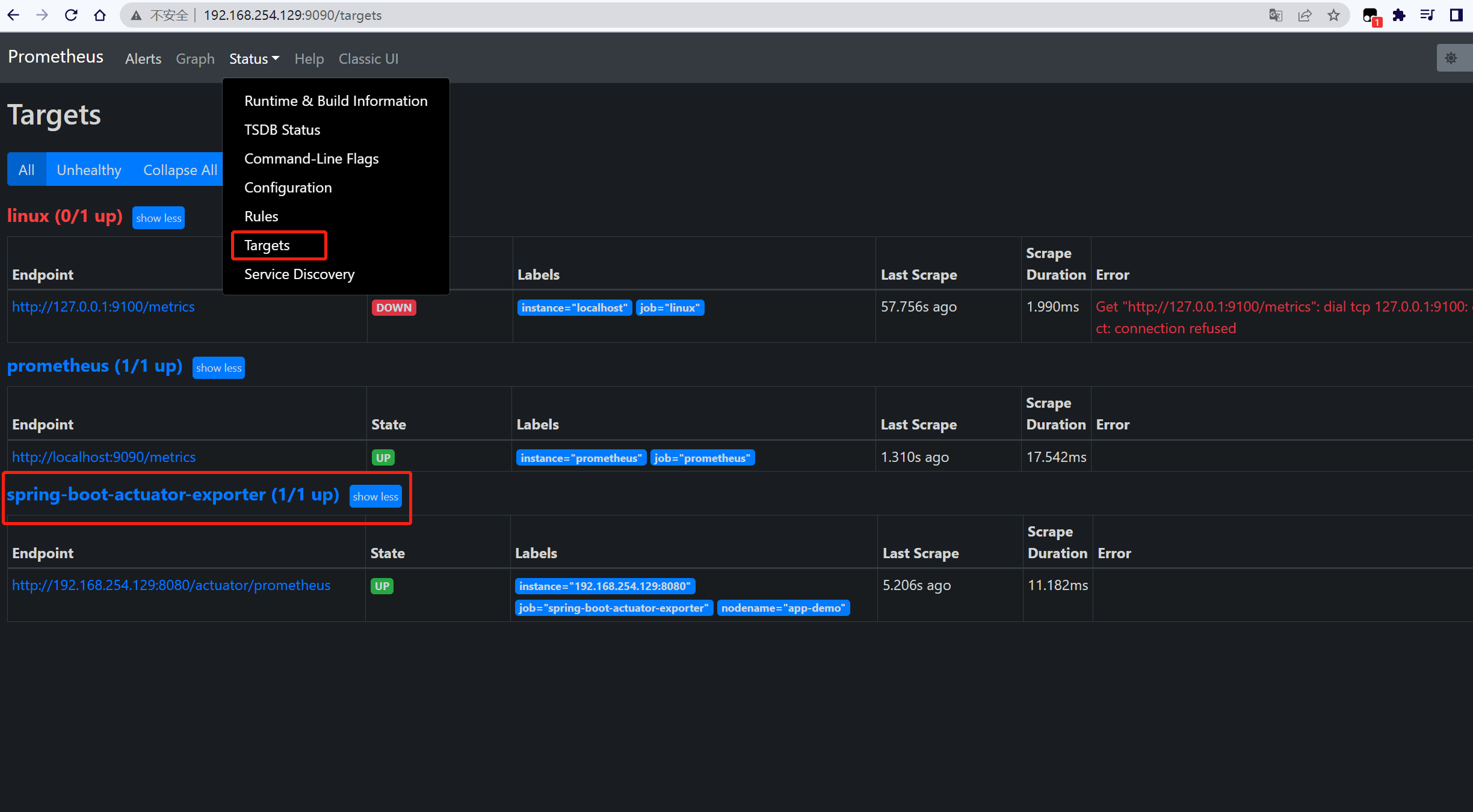Toggle linux target group with show less
The width and height of the screenshot is (1473, 812).
click(x=159, y=217)
